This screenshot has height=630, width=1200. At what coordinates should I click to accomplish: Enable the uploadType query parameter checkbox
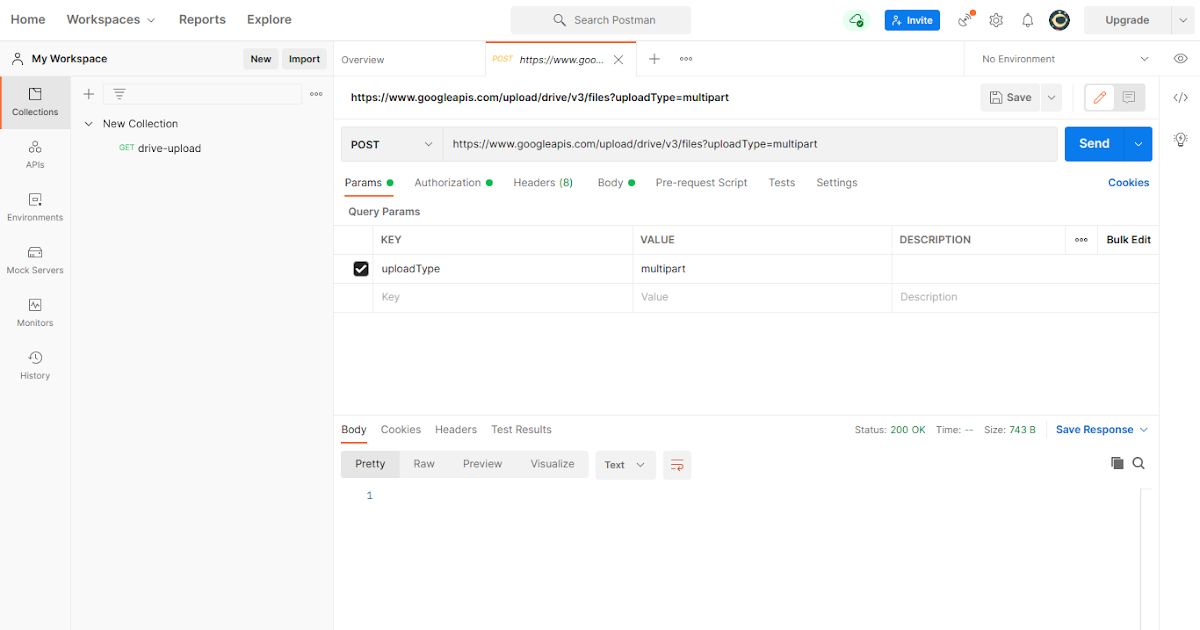(x=360, y=268)
